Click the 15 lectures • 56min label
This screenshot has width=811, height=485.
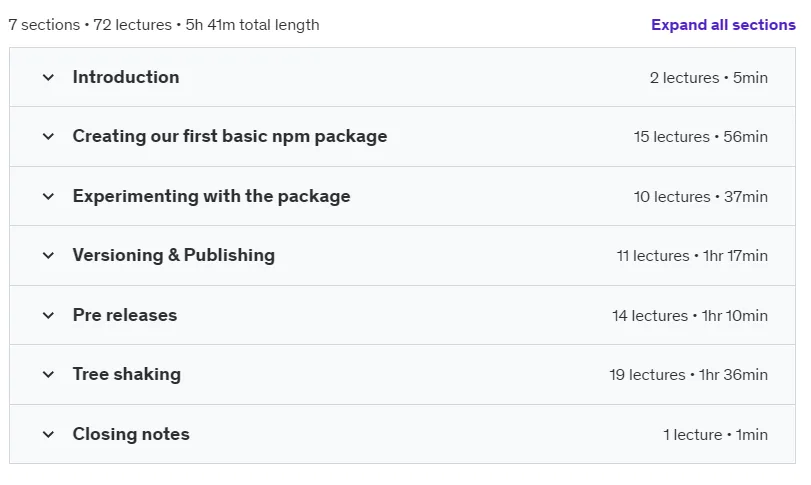tap(701, 137)
